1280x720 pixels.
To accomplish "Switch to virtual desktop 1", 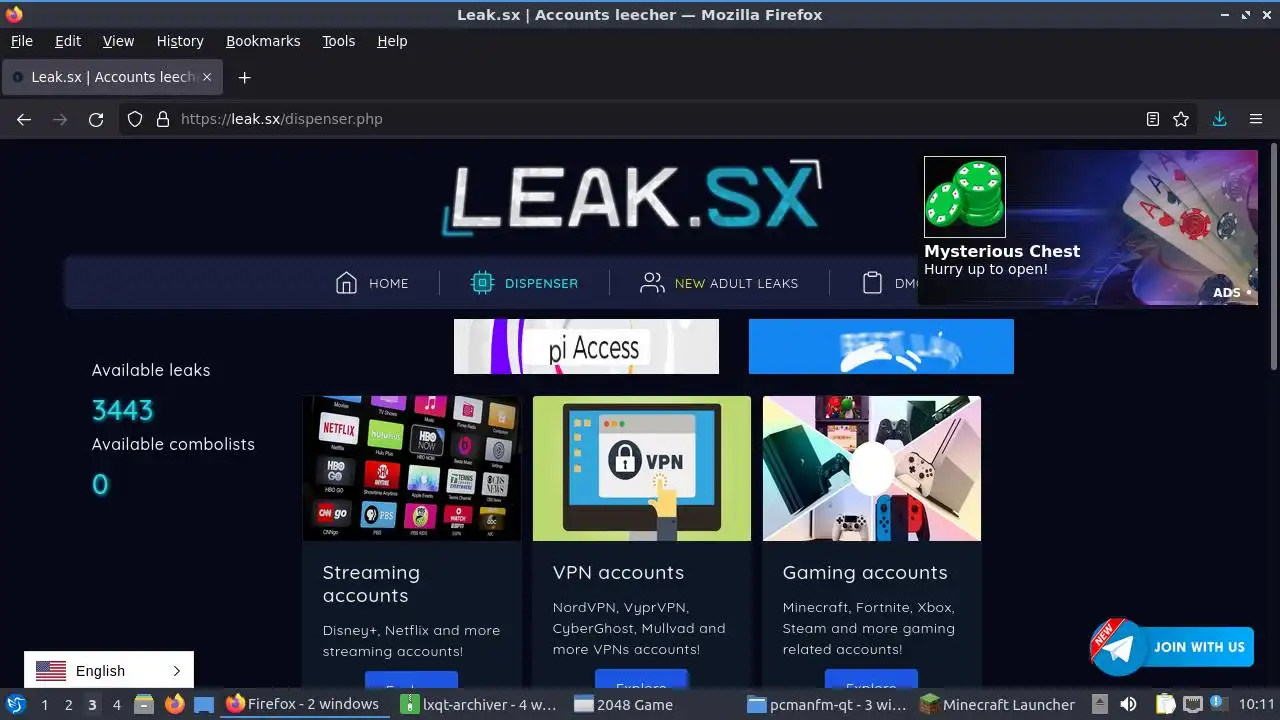I will [x=44, y=704].
